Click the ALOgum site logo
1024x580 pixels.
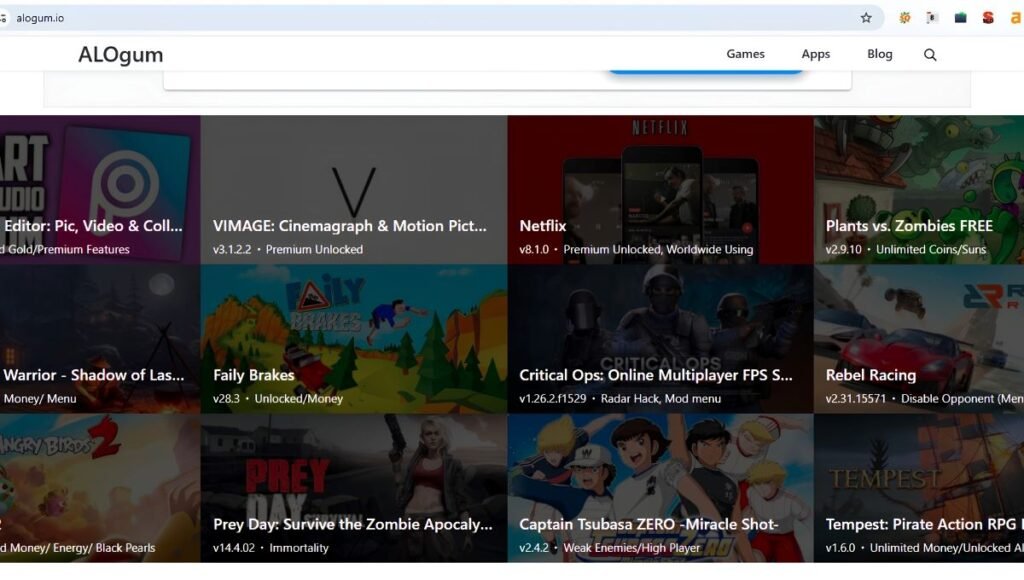click(121, 55)
